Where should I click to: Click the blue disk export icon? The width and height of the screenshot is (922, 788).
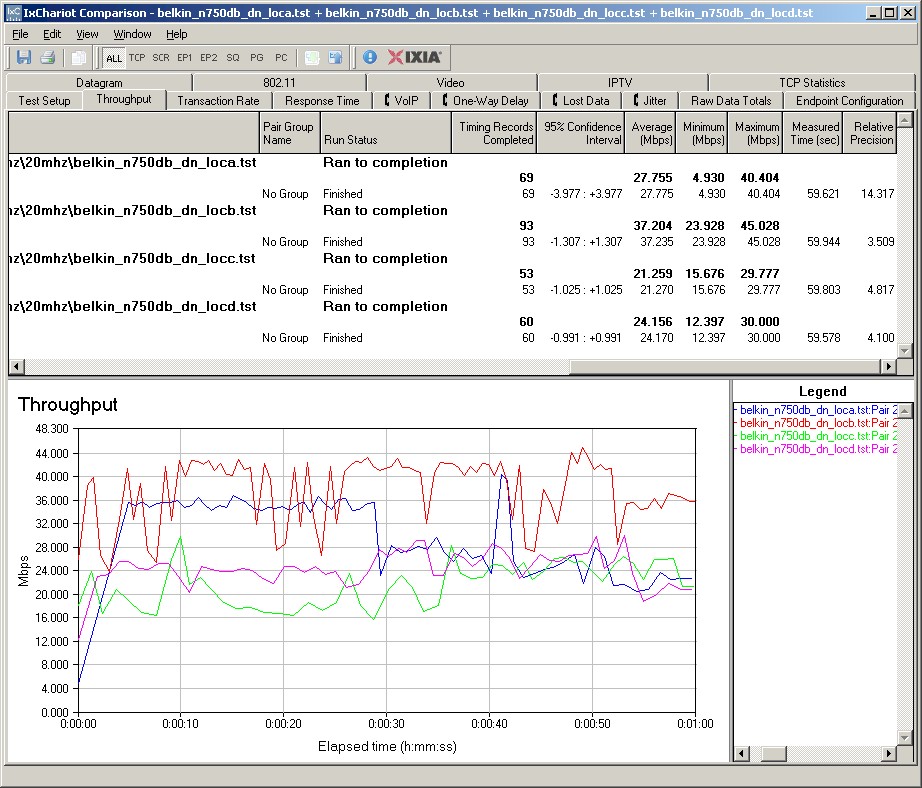336,58
